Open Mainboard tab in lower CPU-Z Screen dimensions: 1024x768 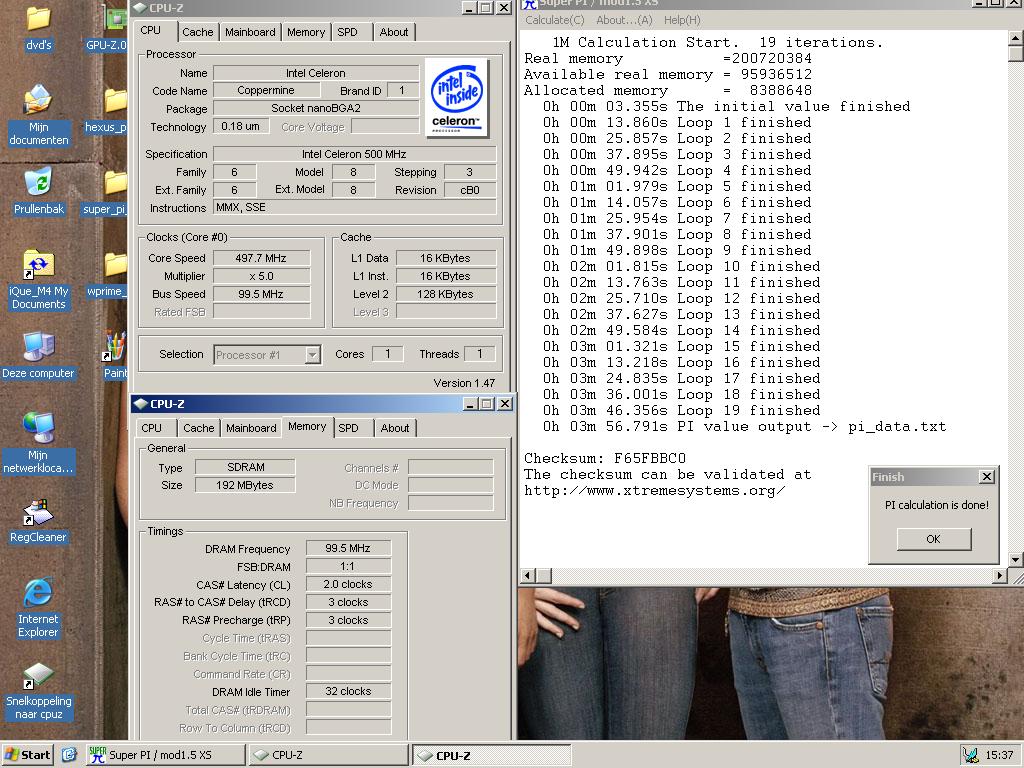pyautogui.click(x=251, y=428)
